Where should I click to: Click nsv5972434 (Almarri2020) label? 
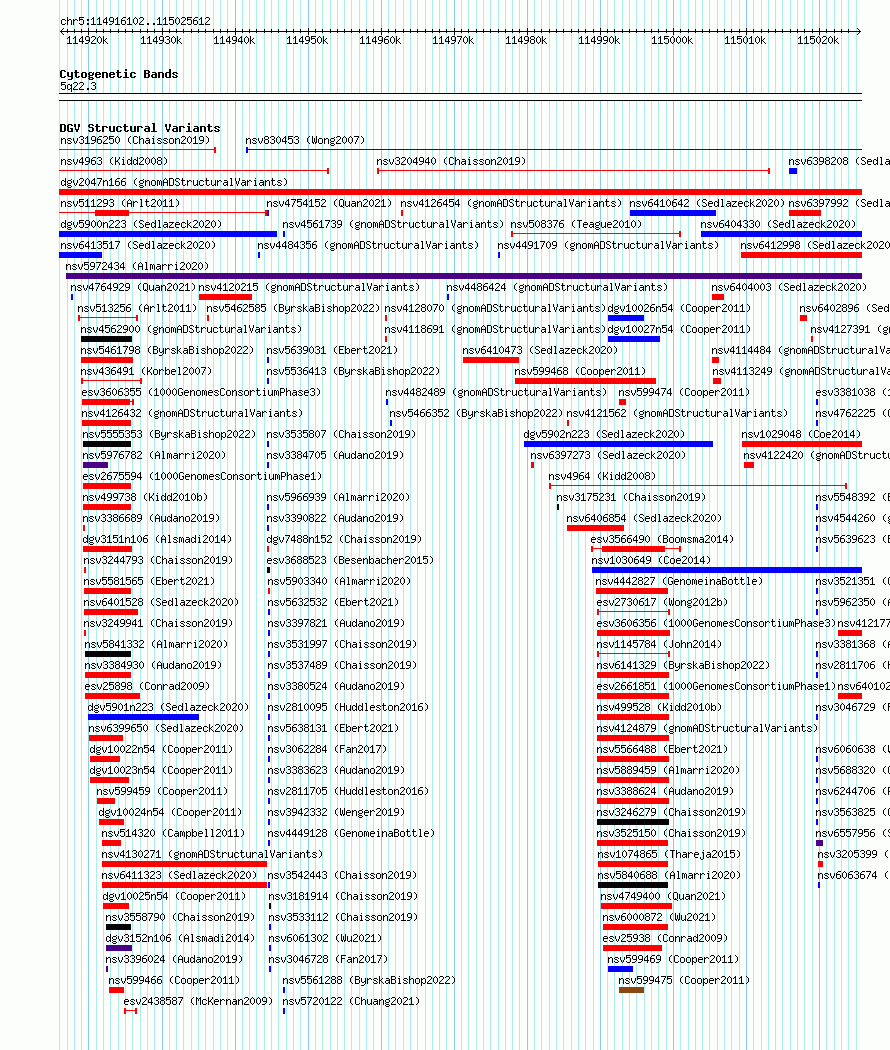(x=137, y=267)
